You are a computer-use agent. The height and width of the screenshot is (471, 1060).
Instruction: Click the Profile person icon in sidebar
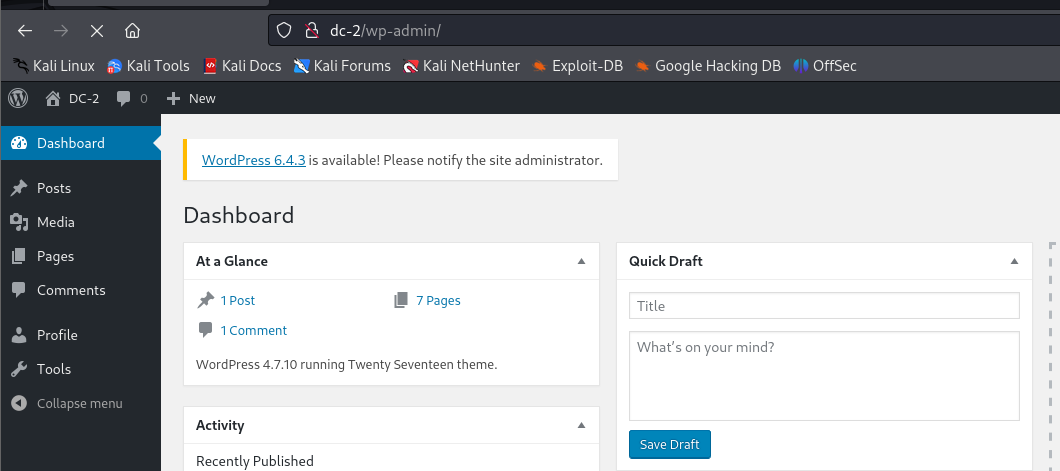click(19, 335)
